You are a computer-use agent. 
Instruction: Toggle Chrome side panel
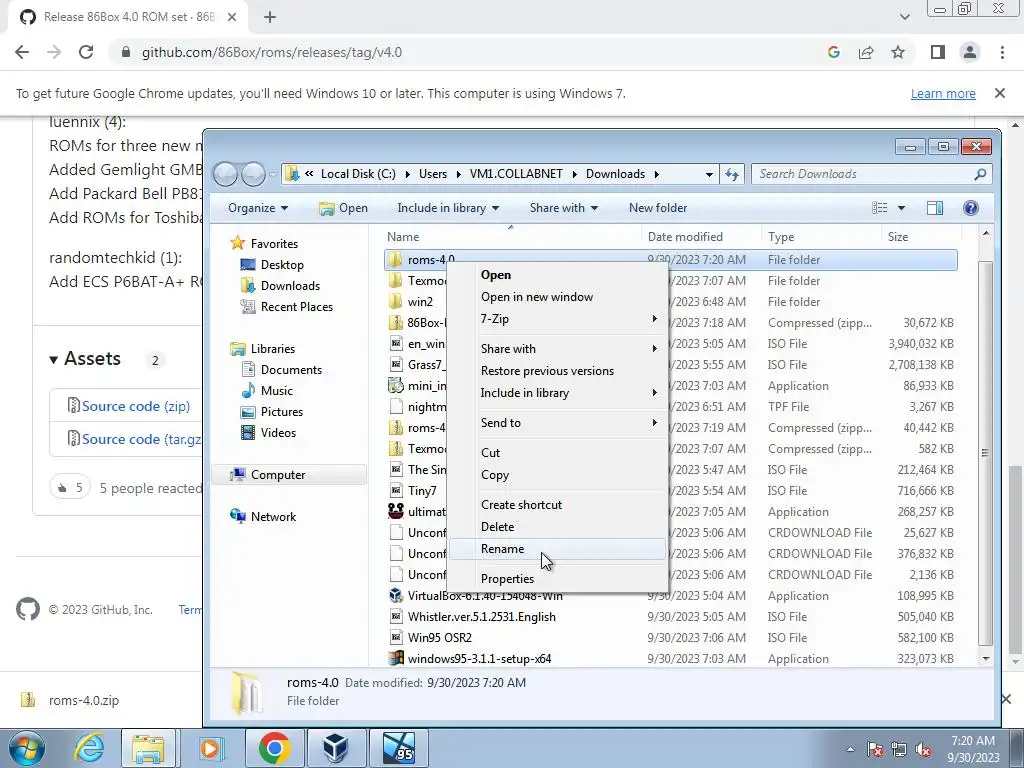pyautogui.click(x=938, y=52)
